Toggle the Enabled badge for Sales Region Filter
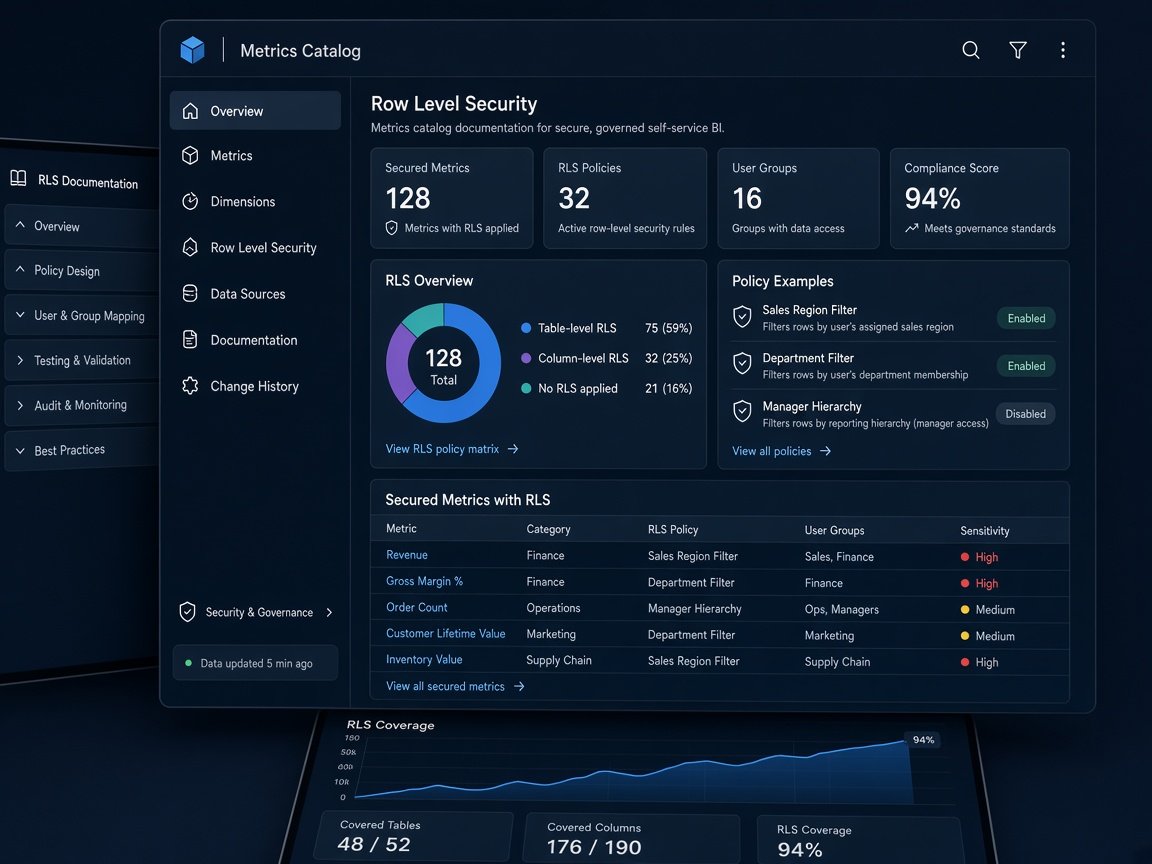Image resolution: width=1152 pixels, height=864 pixels. pos(1026,318)
